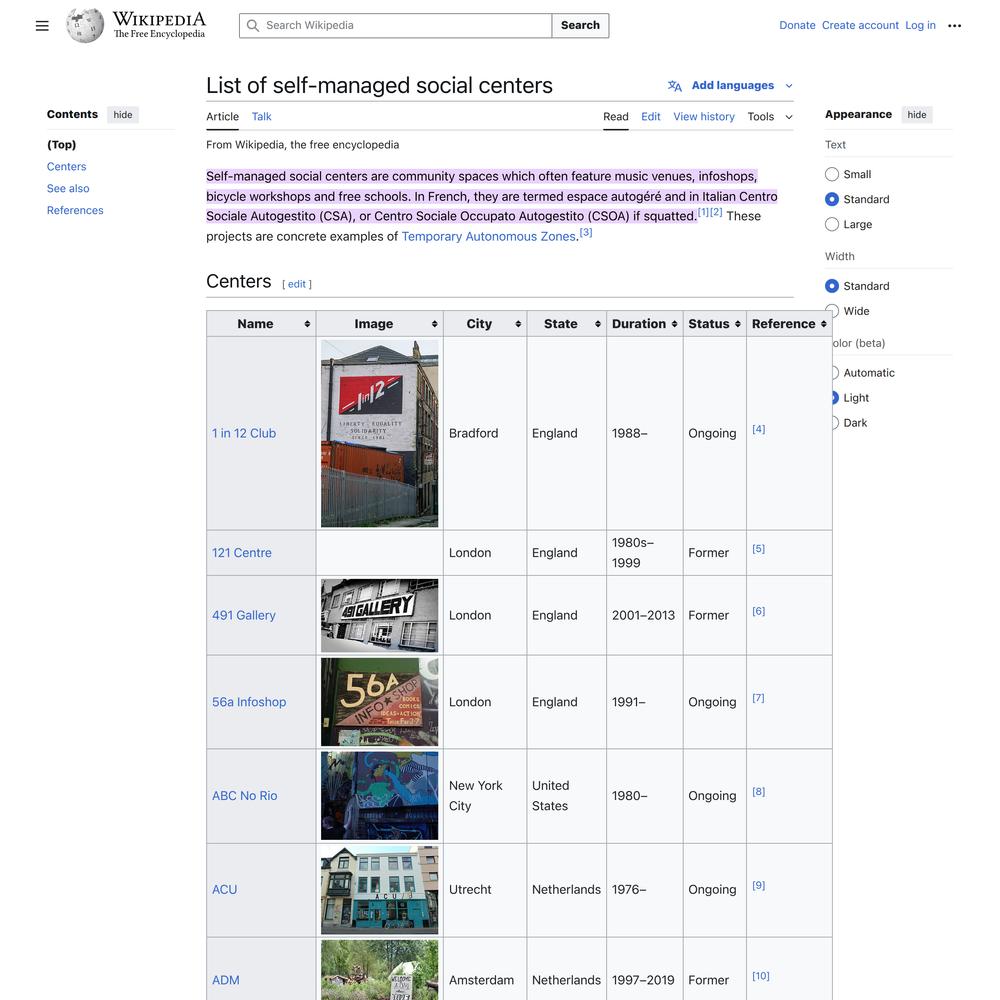
Task: Hide the Appearance panel
Action: pyautogui.click(x=916, y=115)
